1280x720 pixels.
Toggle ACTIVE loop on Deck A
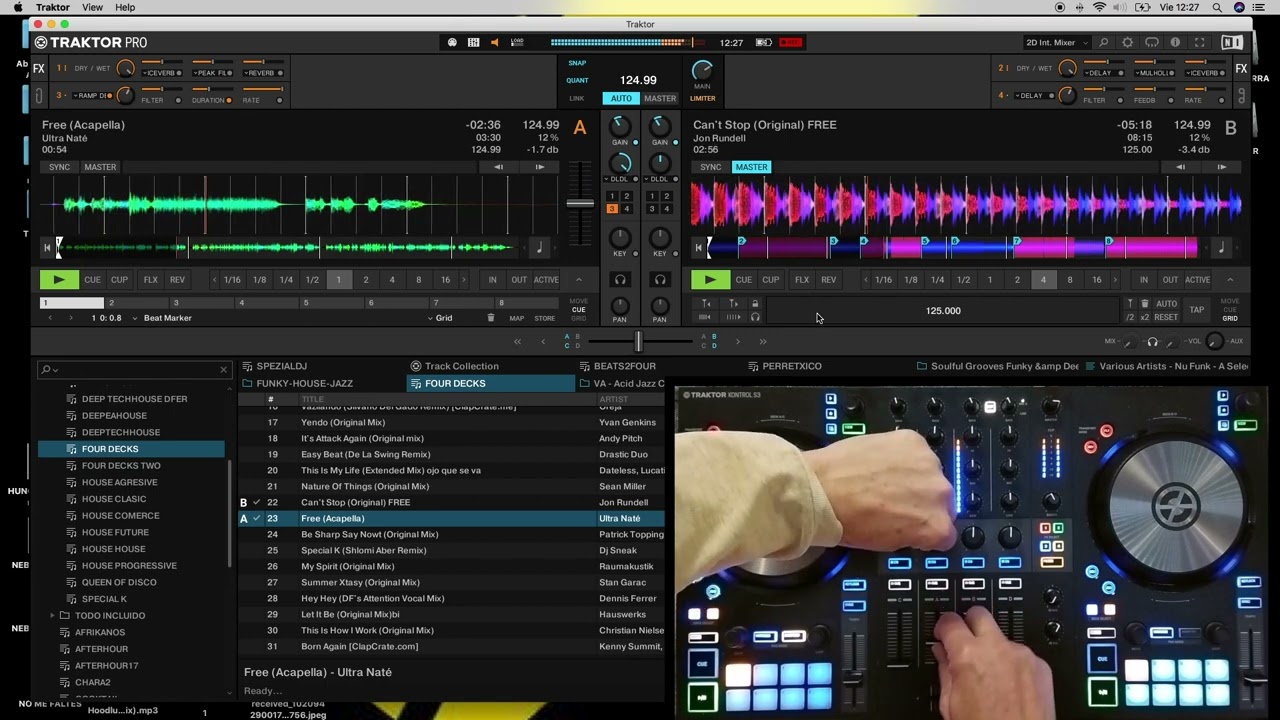[546, 280]
